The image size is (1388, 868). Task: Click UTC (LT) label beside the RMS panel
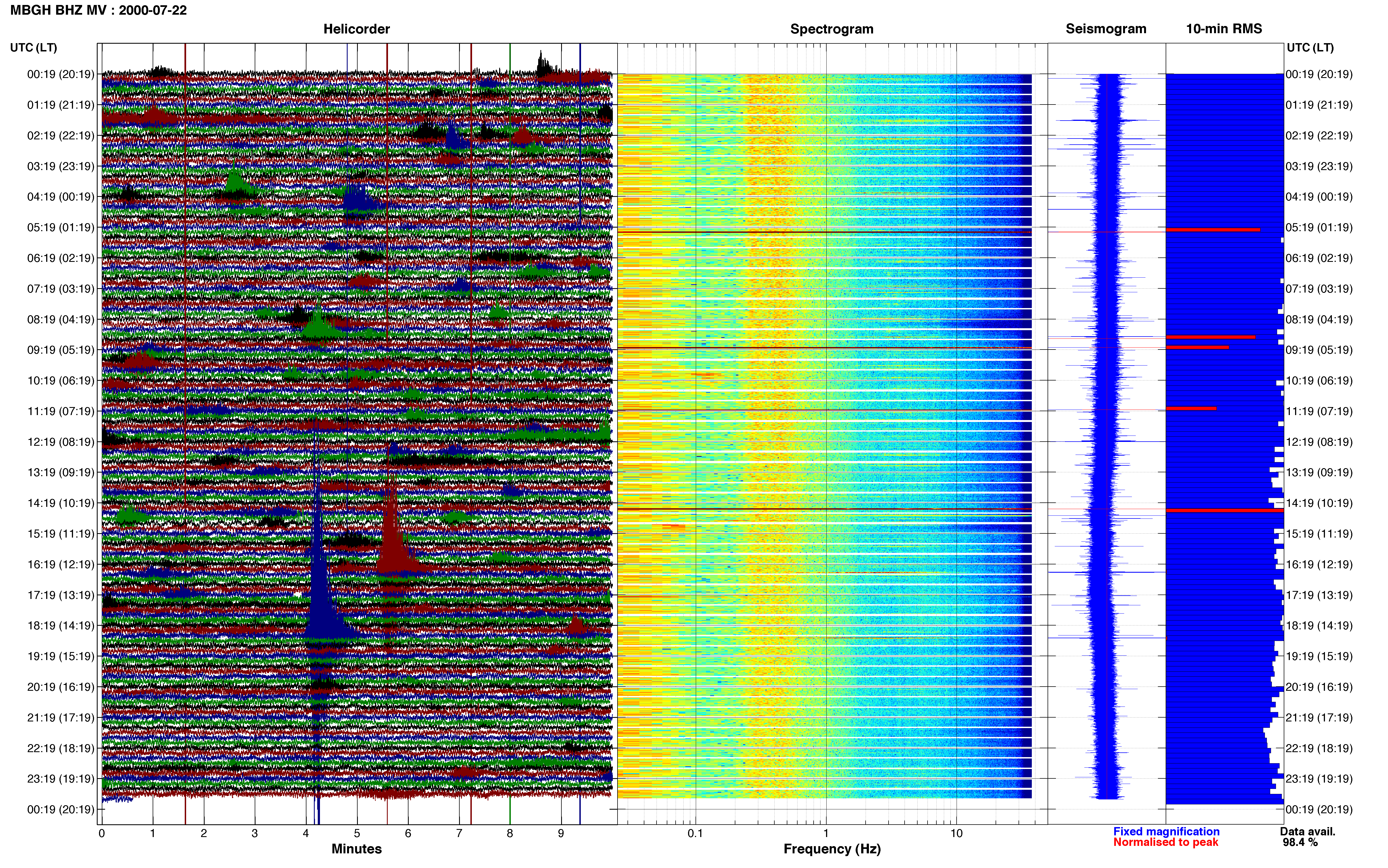[1310, 48]
